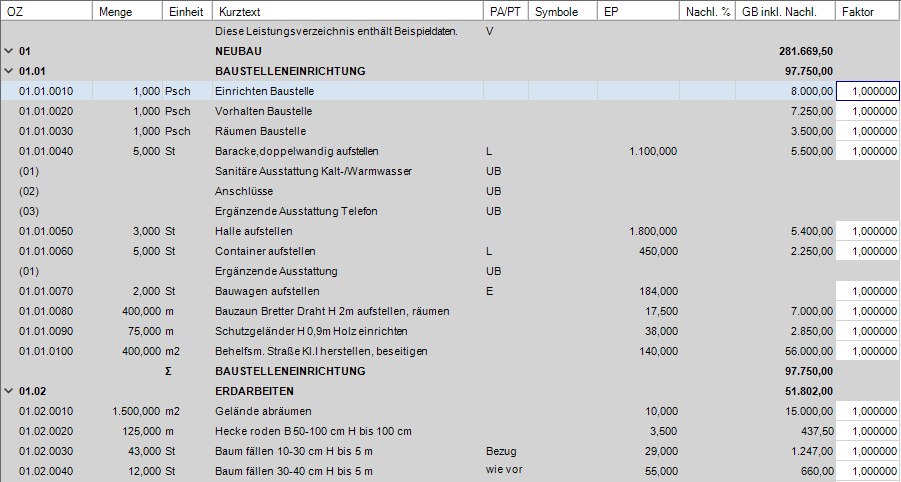
Task: Collapse the 01 NEUBAU group
Action: [8, 51]
